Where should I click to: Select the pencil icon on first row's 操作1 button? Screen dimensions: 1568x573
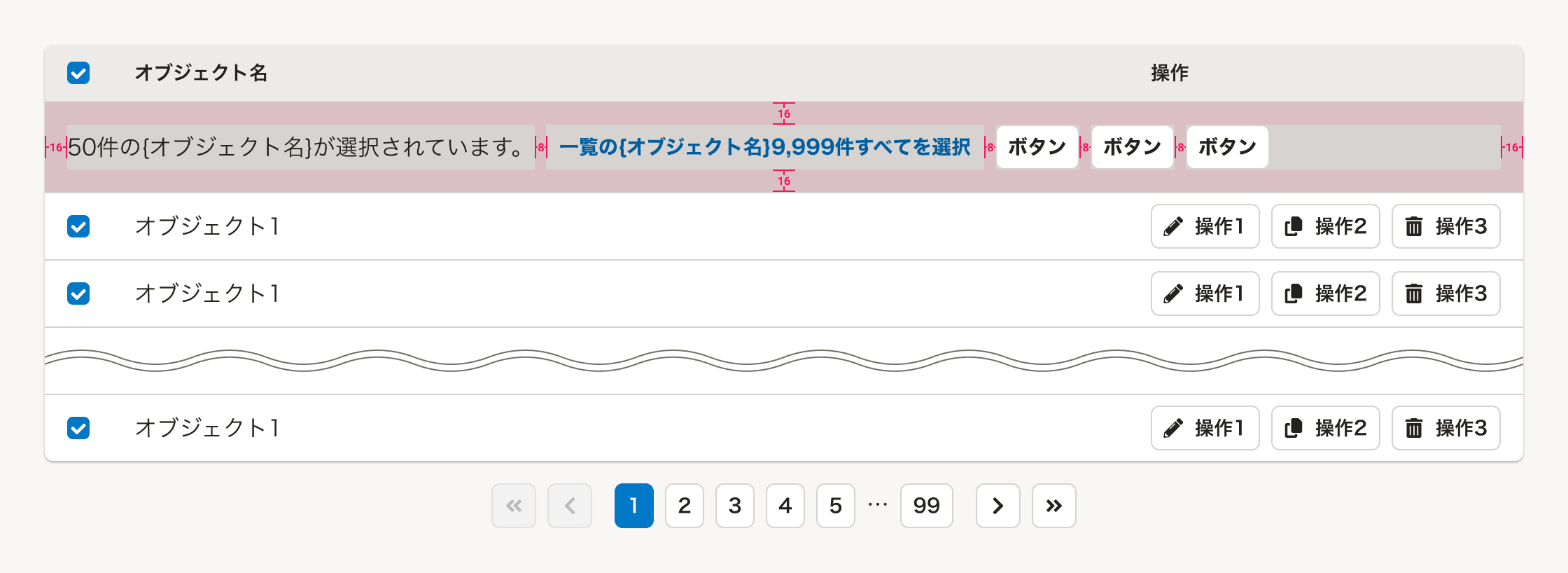click(x=1173, y=226)
